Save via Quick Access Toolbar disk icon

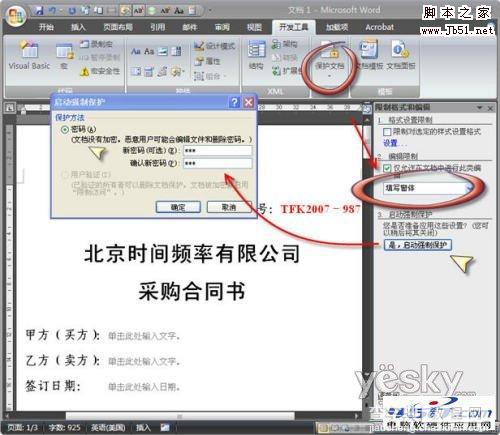(x=40, y=11)
